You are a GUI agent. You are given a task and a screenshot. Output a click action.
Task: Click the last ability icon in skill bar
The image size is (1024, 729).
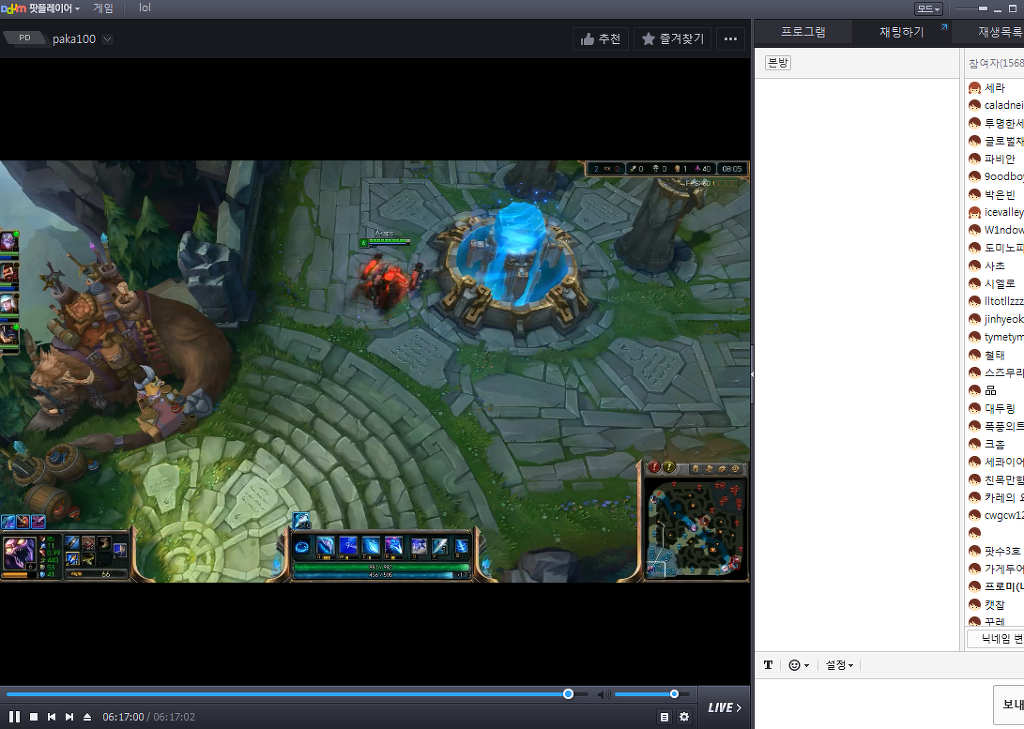coord(462,545)
